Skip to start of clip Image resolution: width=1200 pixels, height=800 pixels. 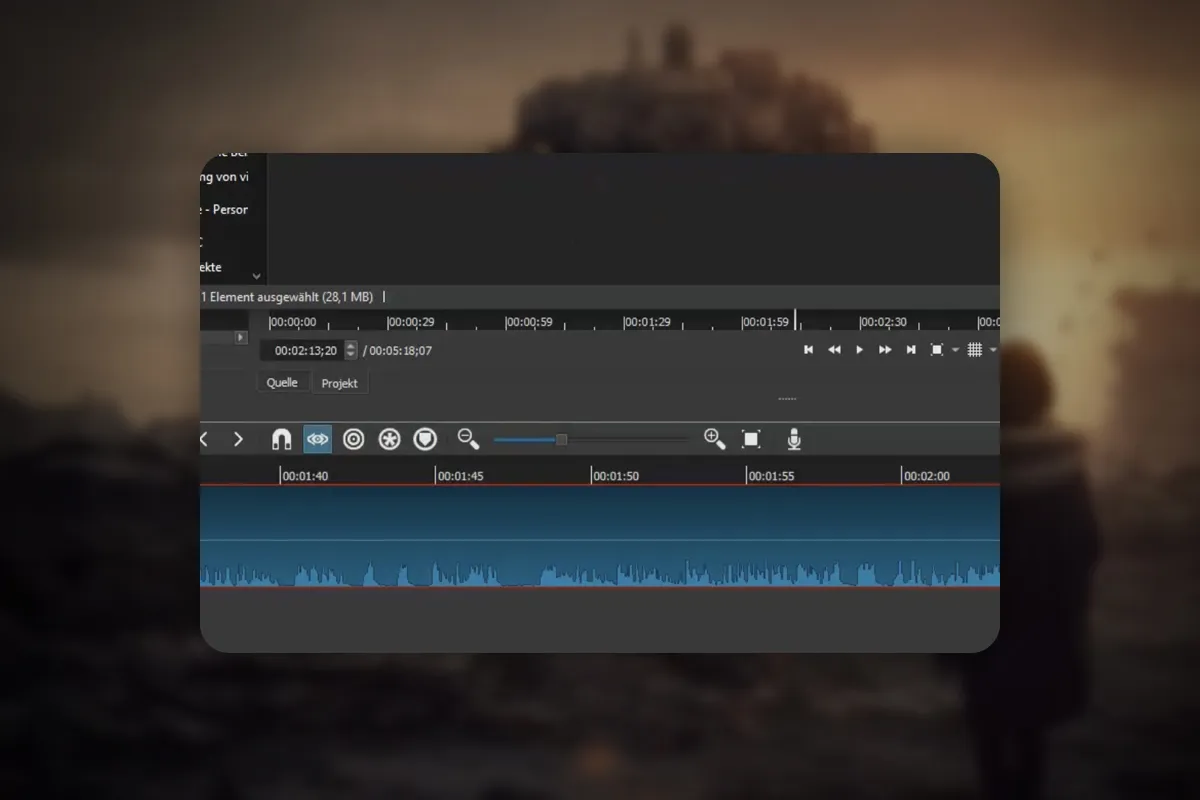tap(808, 350)
